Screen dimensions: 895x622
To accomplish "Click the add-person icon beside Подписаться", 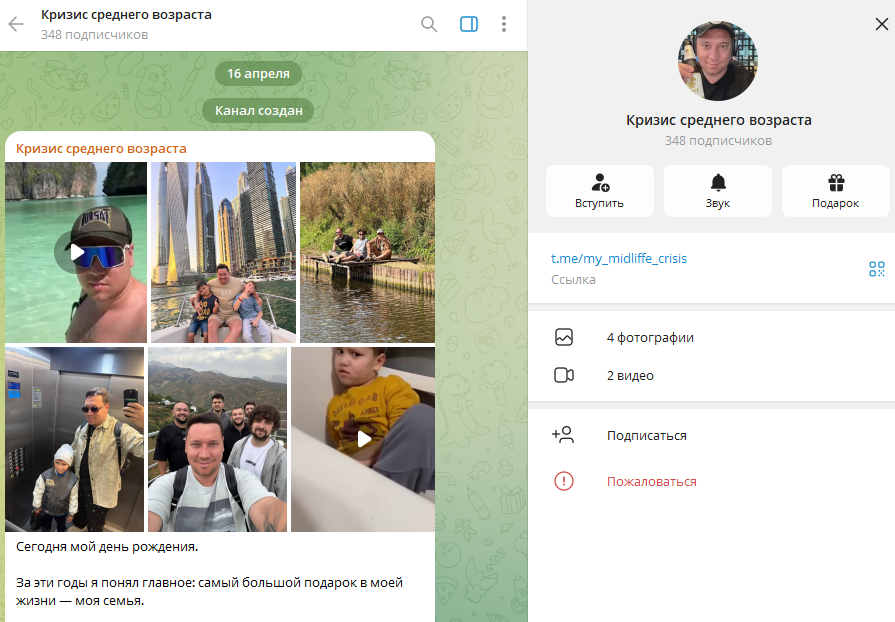I will (563, 435).
